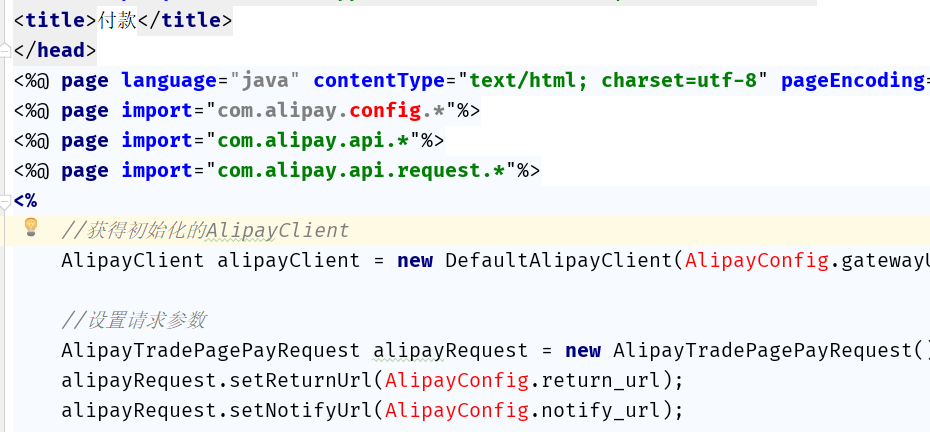The width and height of the screenshot is (930, 432).
Task: Click the underlined alipayRequest variable declaration
Action: click(450, 350)
